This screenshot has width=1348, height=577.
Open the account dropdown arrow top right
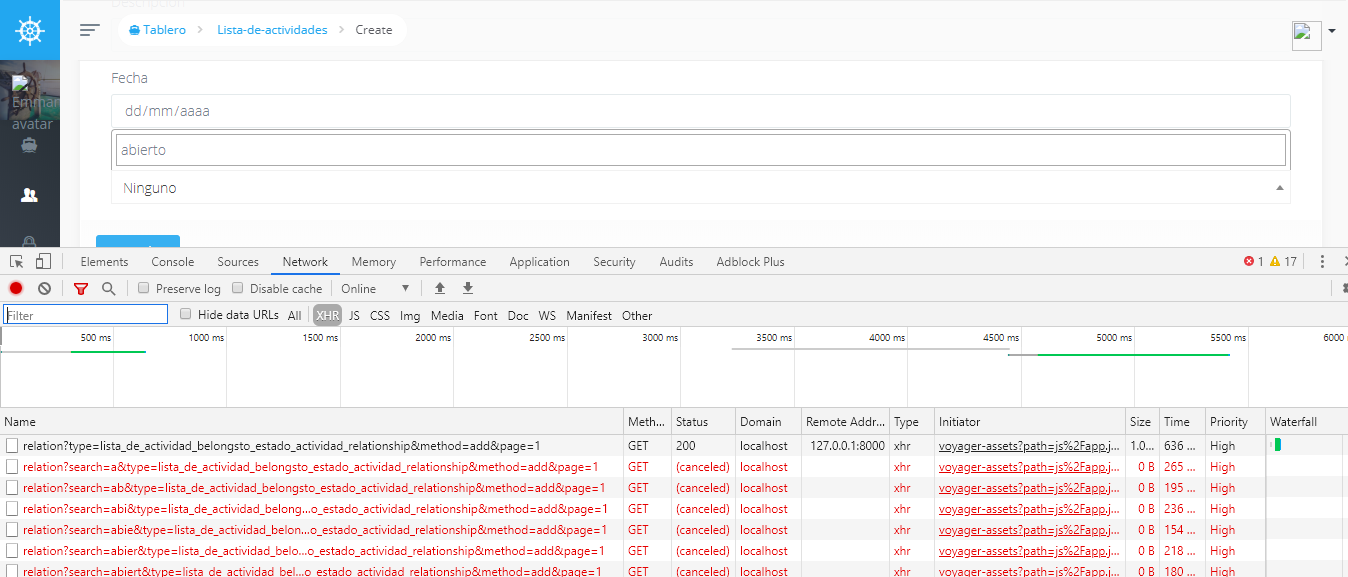point(1331,32)
